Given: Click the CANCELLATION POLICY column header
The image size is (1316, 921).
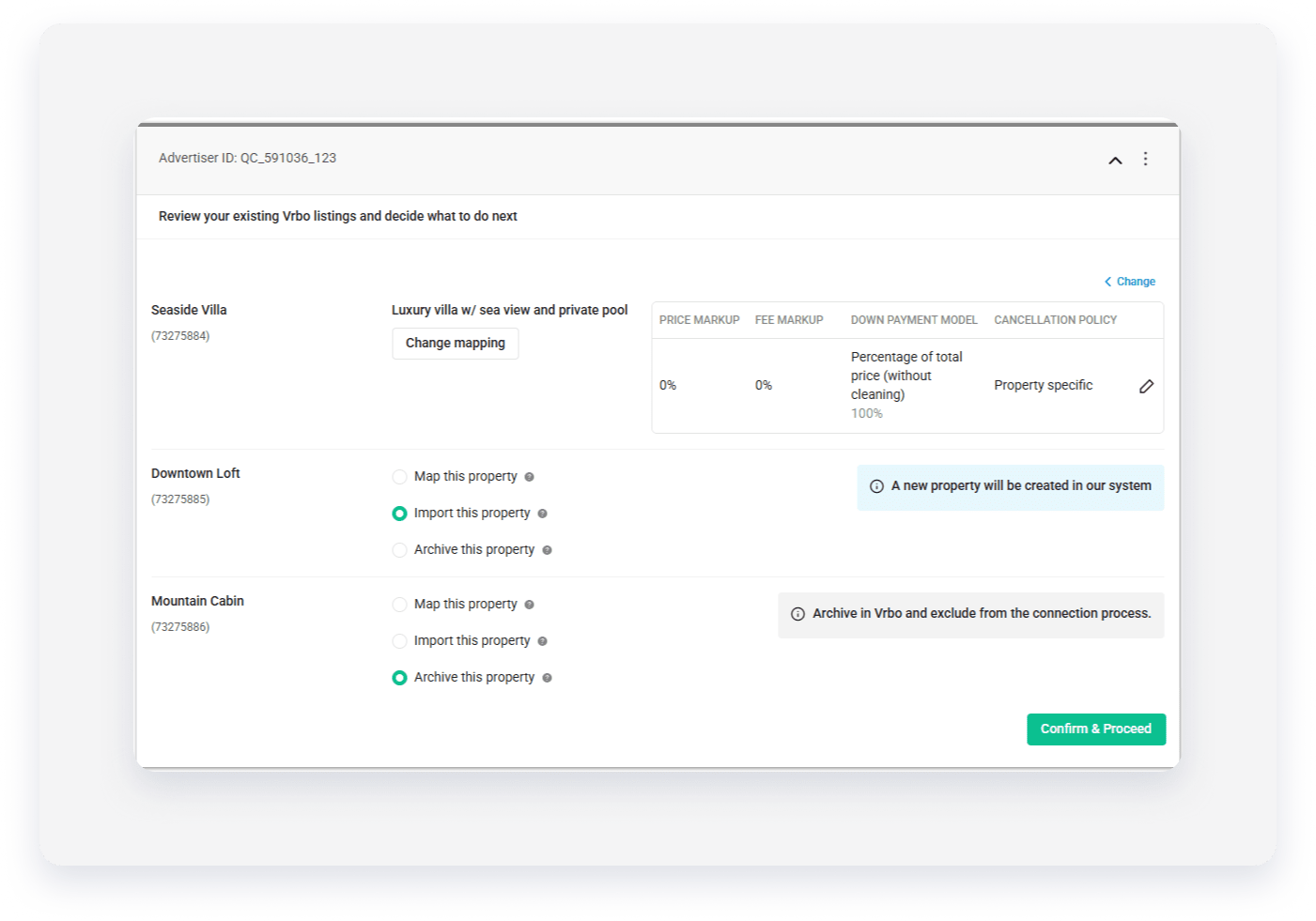Looking at the screenshot, I should tap(1056, 320).
